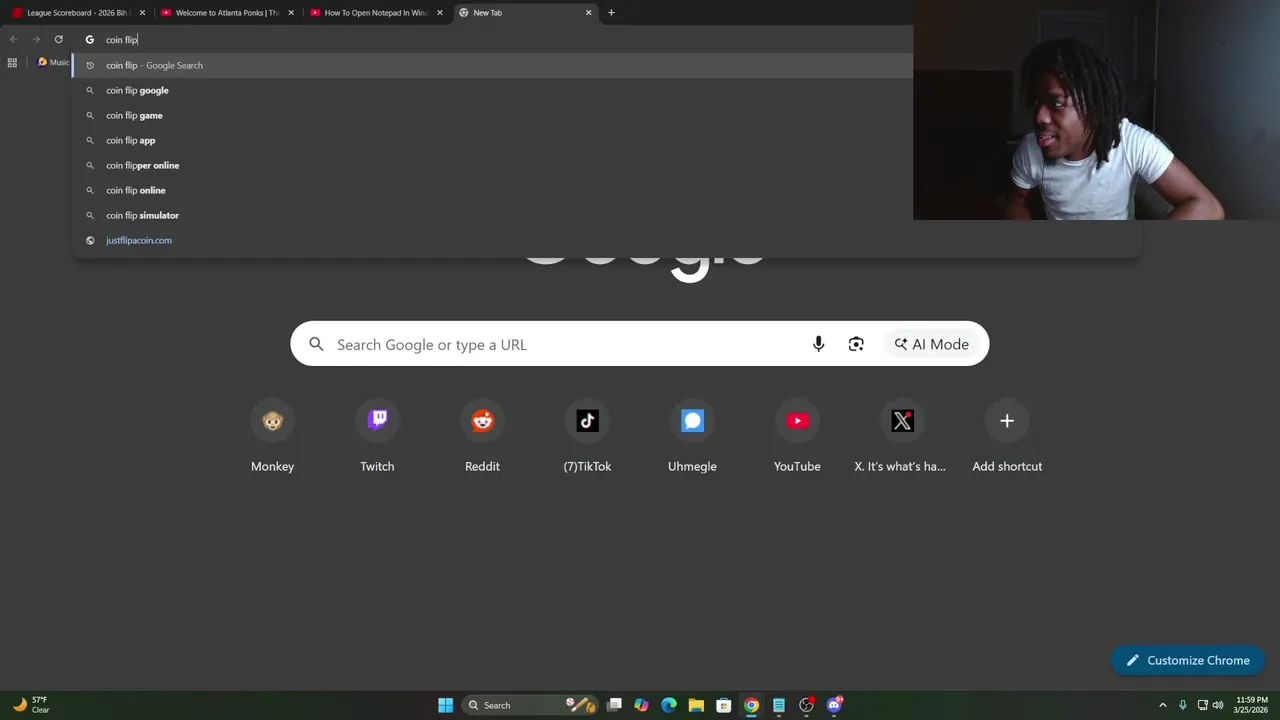Launch Microsoft Edge from the taskbar
Image resolution: width=1280 pixels, height=720 pixels.
pos(669,705)
